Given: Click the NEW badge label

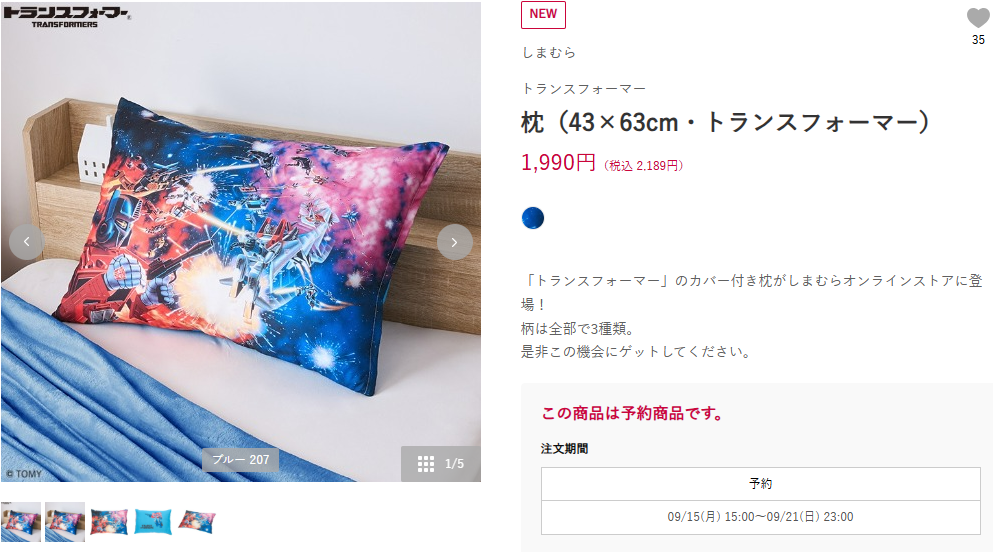Looking at the screenshot, I should coord(543,15).
